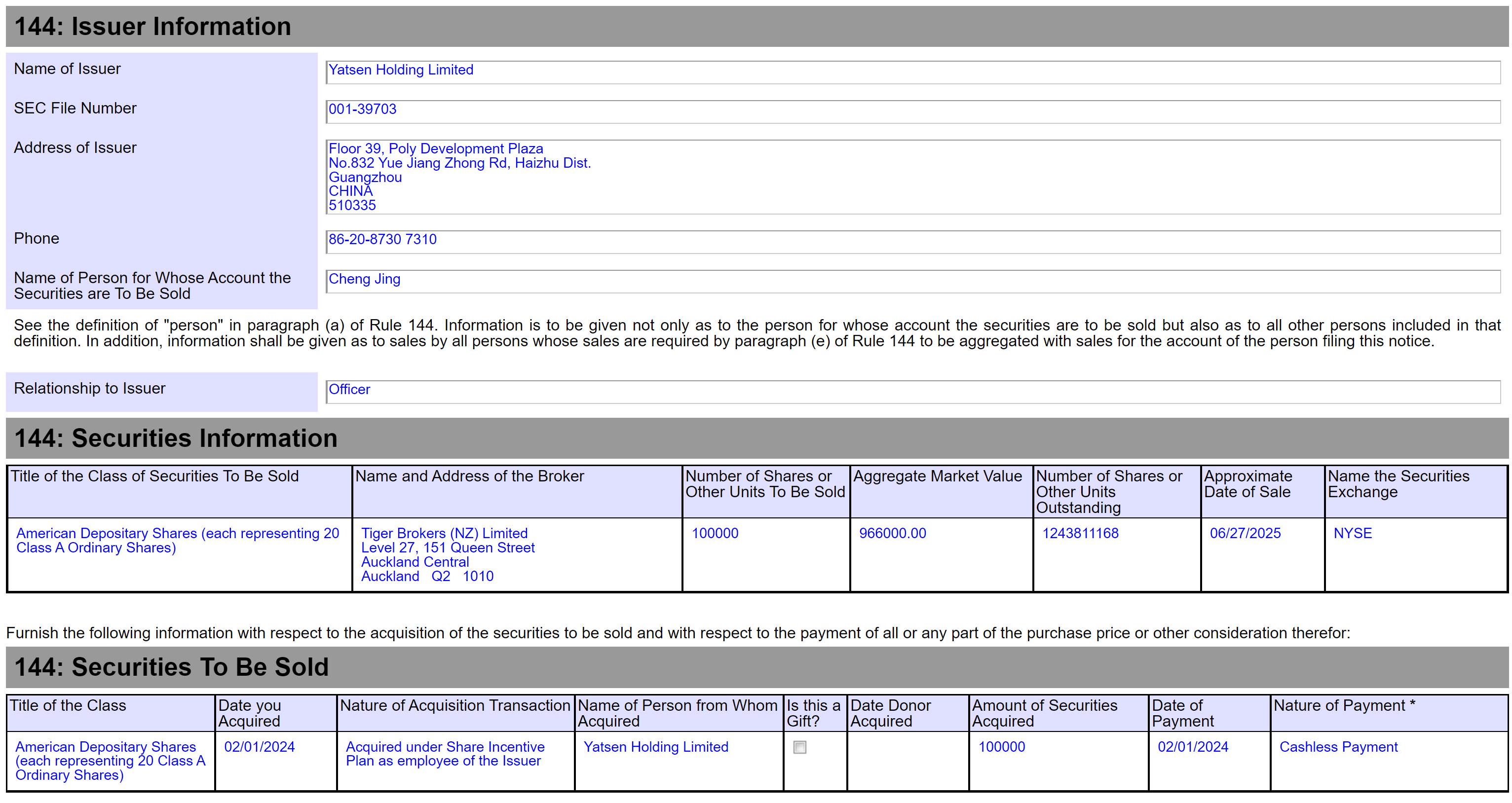Click the 'SEC File Number' label
Image resolution: width=1512 pixels, height=803 pixels.
pyautogui.click(x=75, y=108)
